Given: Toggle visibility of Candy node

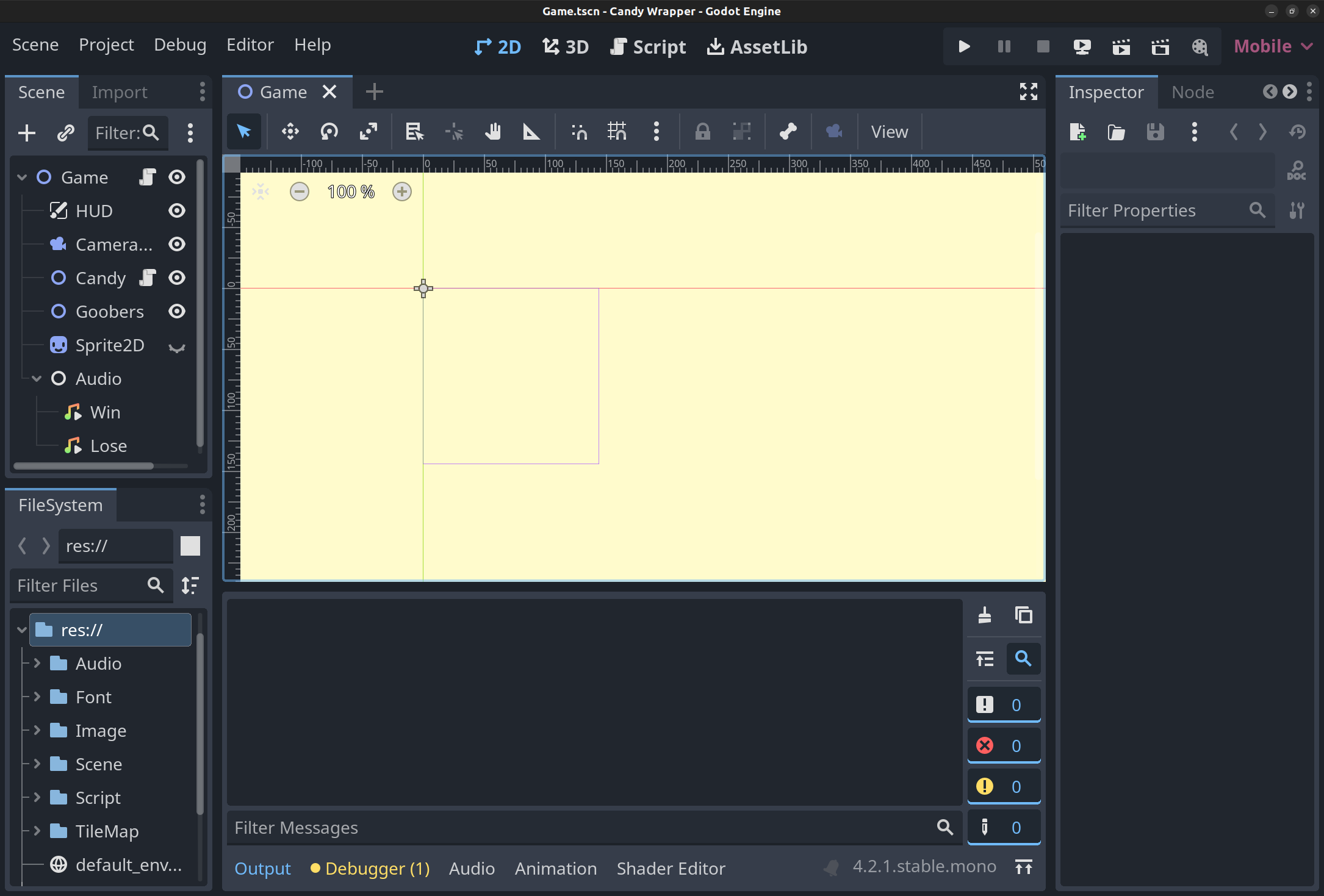Looking at the screenshot, I should pos(177,277).
